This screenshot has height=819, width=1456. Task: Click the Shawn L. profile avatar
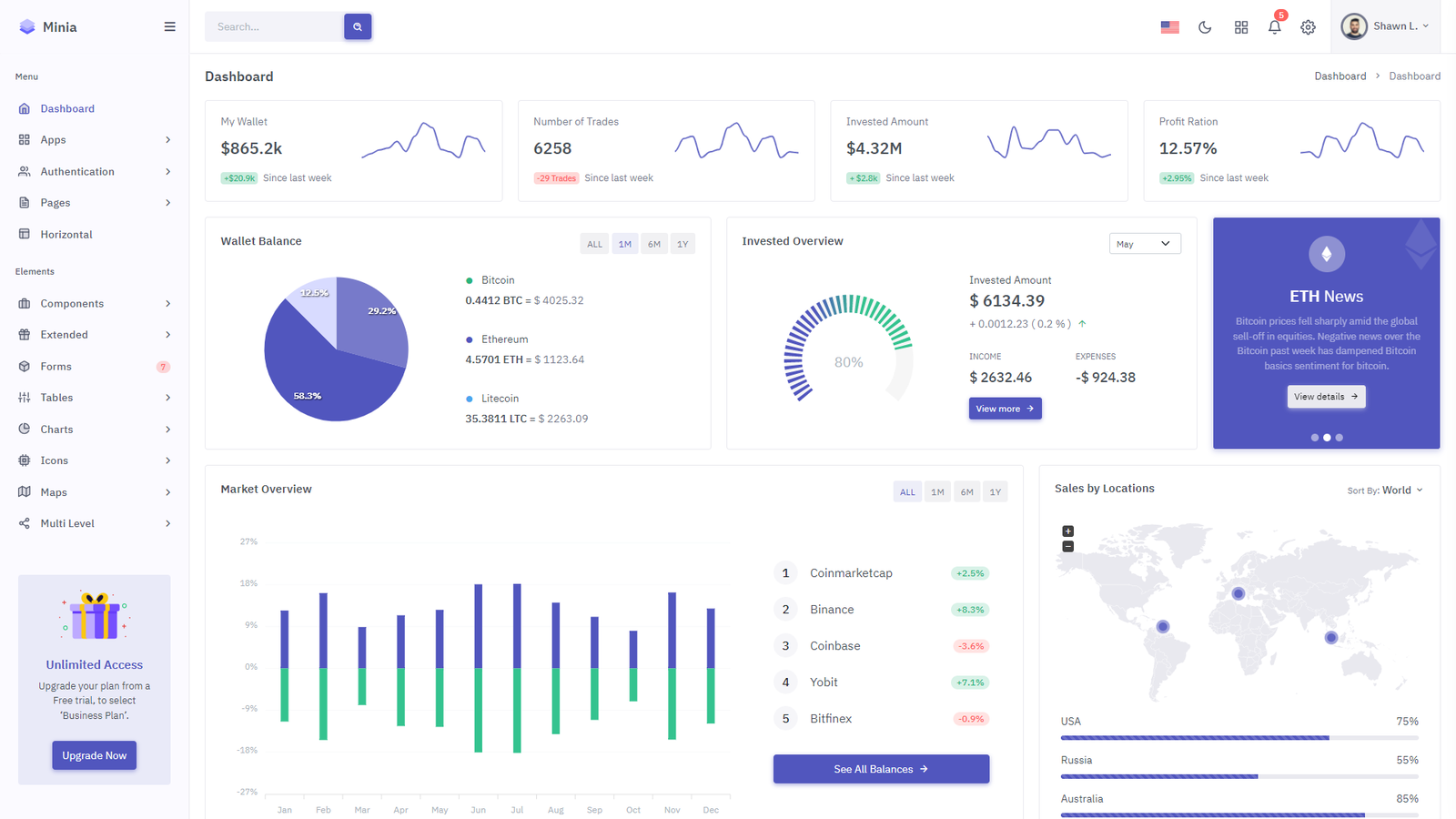tap(1354, 26)
